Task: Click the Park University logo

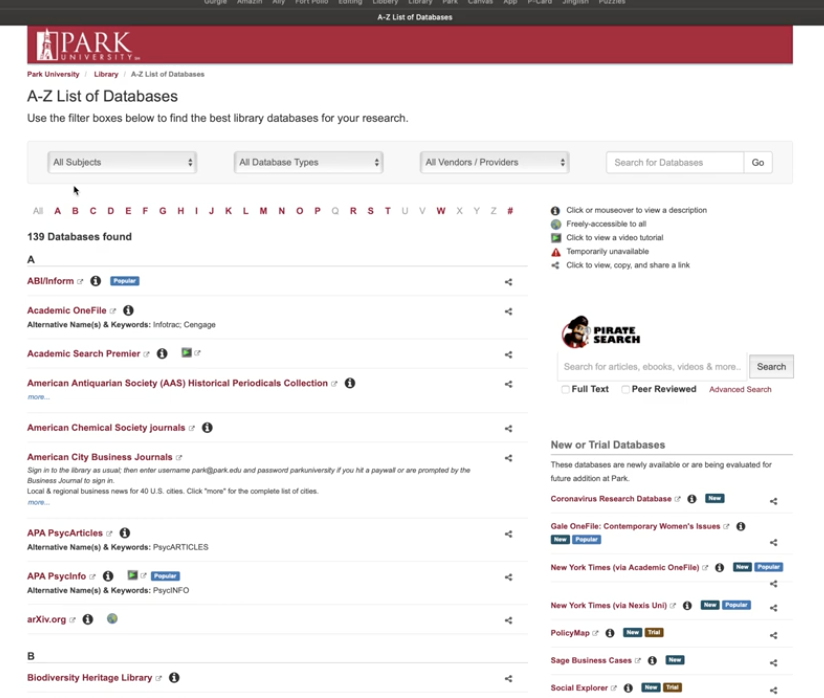Action: (x=88, y=45)
